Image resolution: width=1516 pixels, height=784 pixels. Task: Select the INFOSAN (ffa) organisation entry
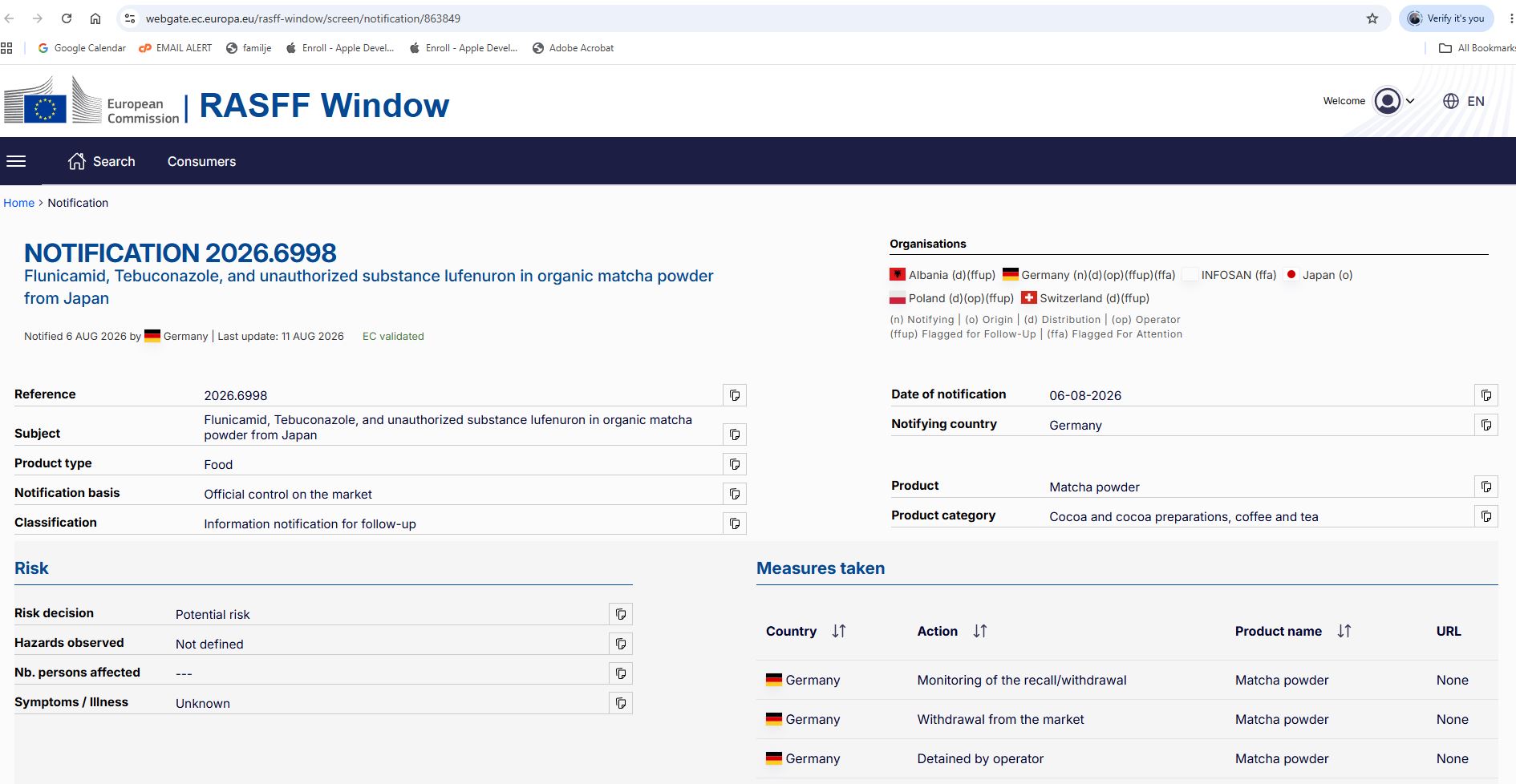(1230, 275)
